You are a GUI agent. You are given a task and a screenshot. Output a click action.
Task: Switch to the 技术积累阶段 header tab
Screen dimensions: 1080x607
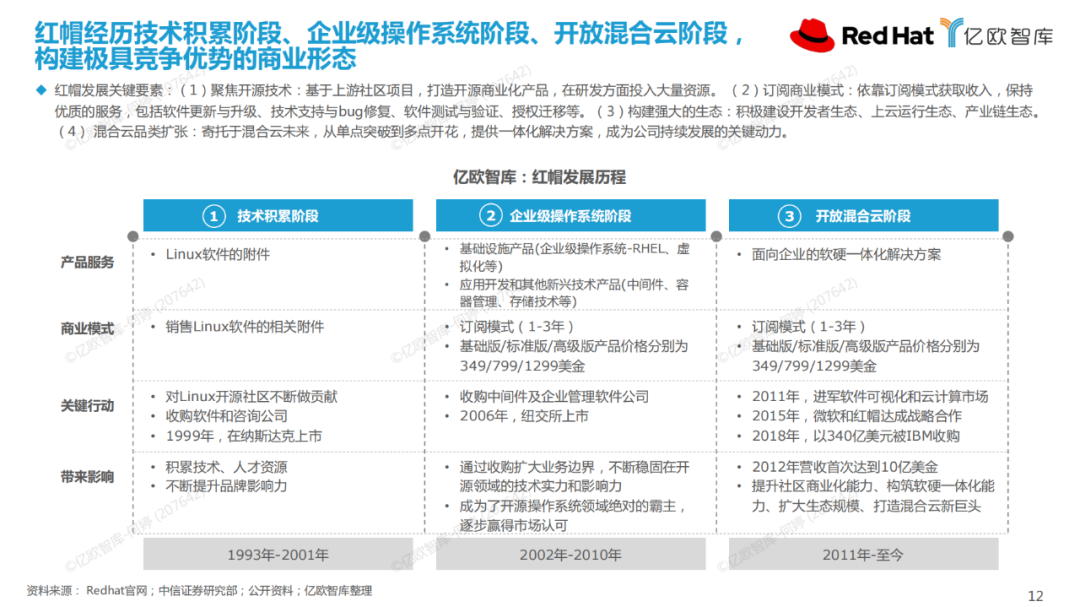click(278, 214)
